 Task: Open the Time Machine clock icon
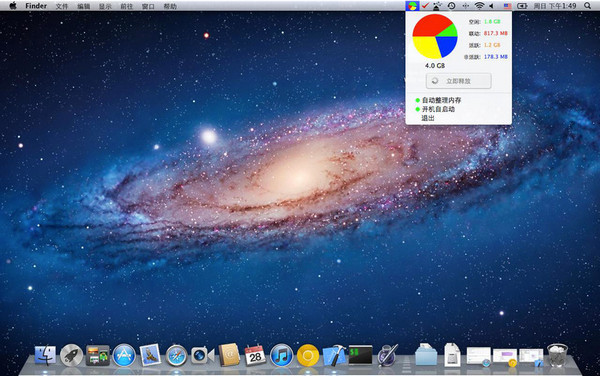452,6
